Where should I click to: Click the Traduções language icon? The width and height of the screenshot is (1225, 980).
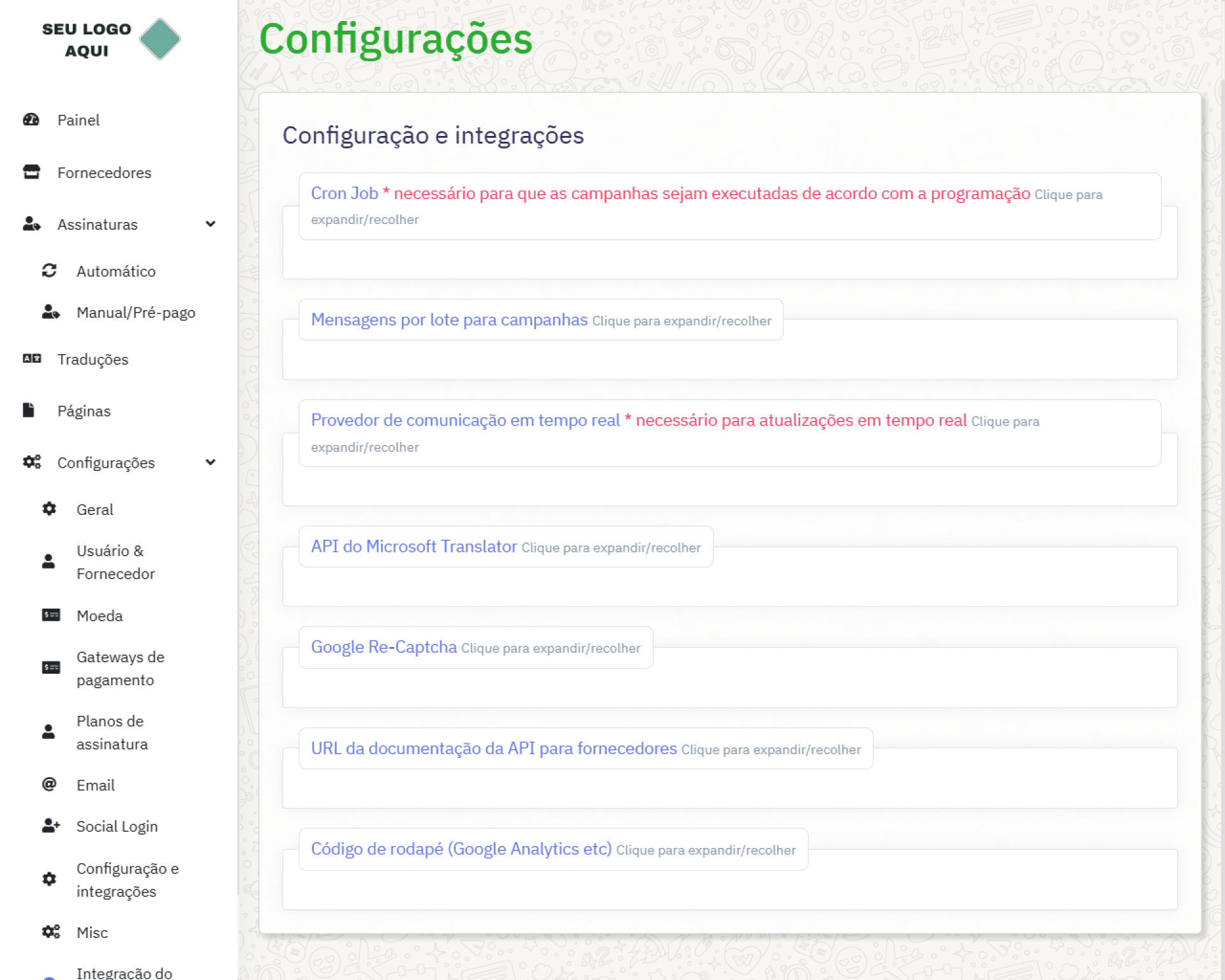coord(31,359)
